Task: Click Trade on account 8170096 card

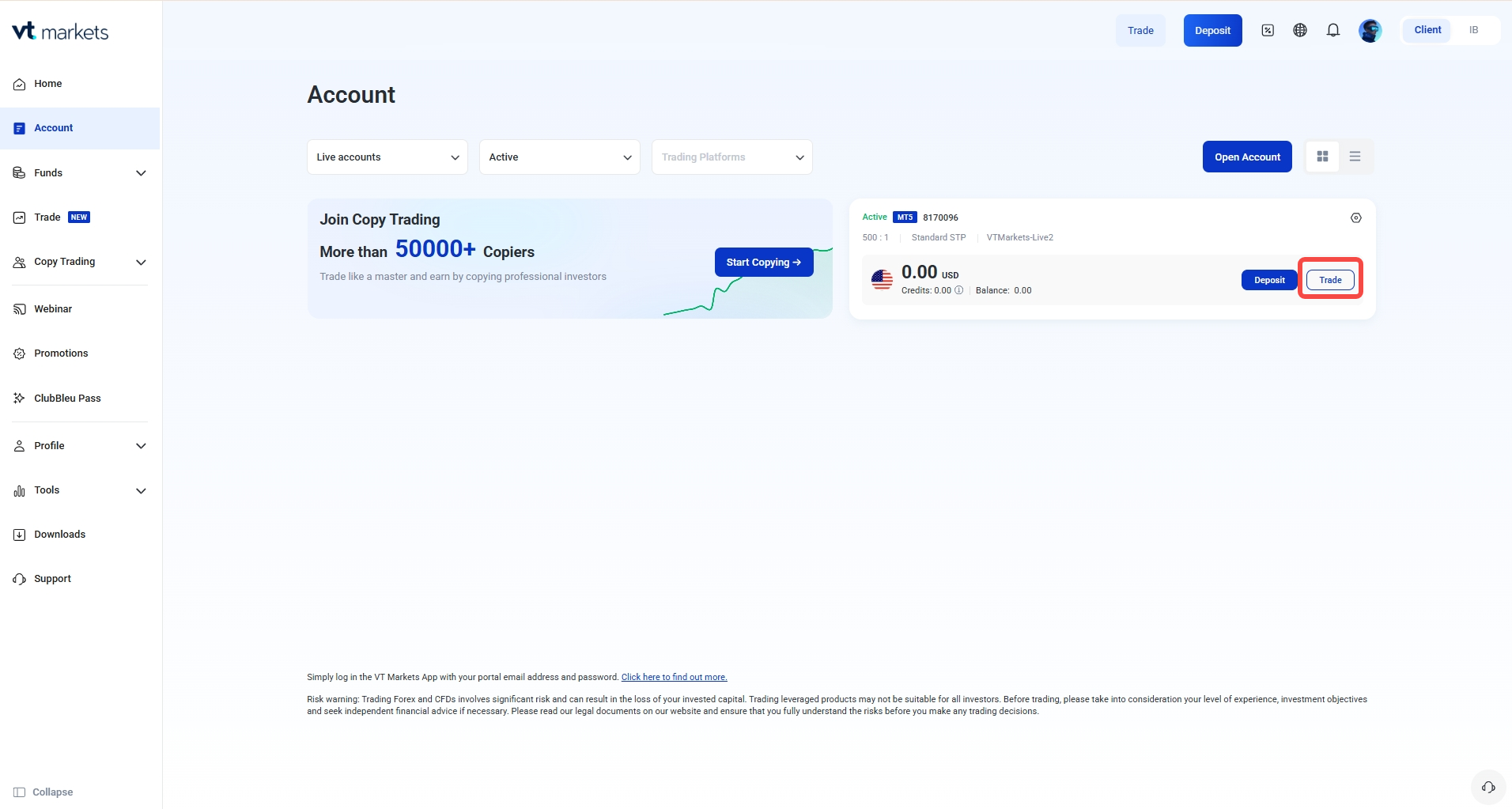Action: coord(1330,280)
